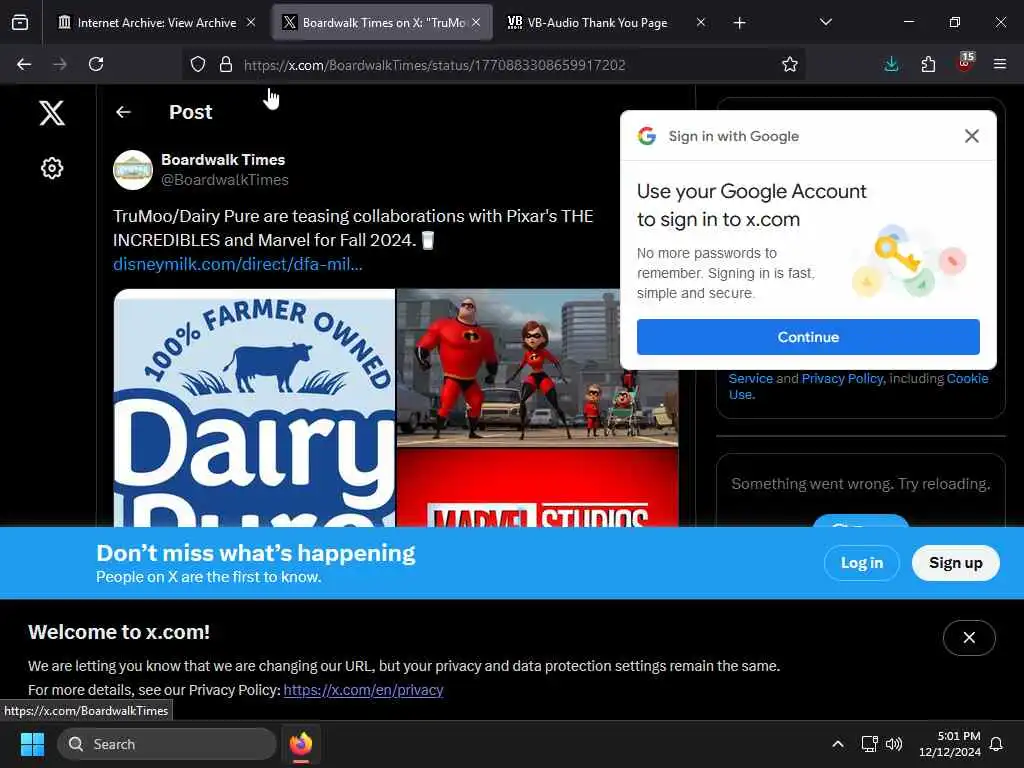The image size is (1024, 768).
Task: Open the Service link in sidebar terms
Action: coord(750,378)
